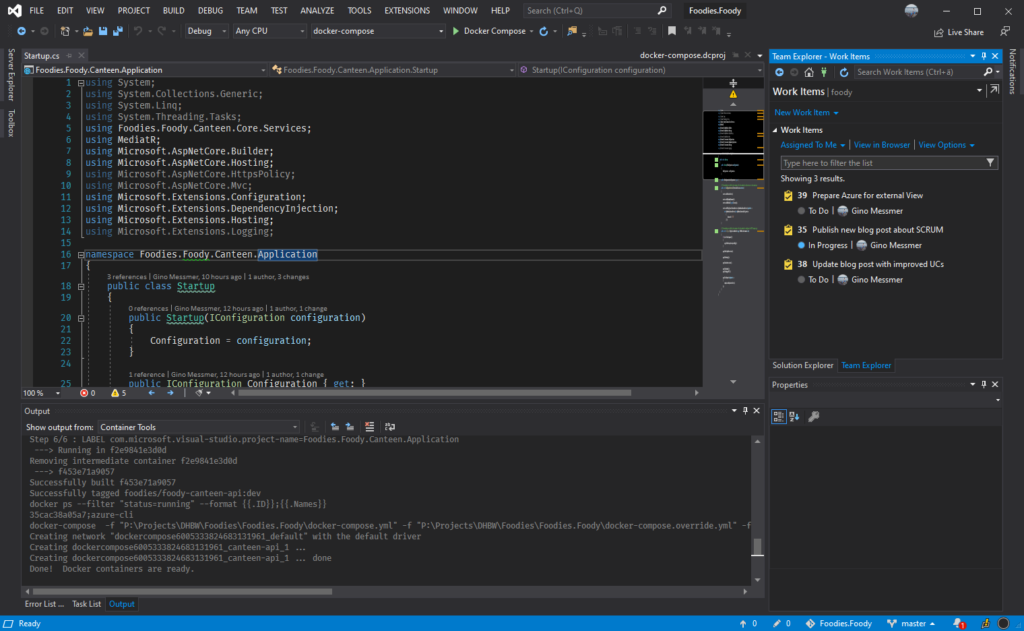Open the Debug solution configuration dropdown
This screenshot has width=1024, height=631.
click(207, 31)
